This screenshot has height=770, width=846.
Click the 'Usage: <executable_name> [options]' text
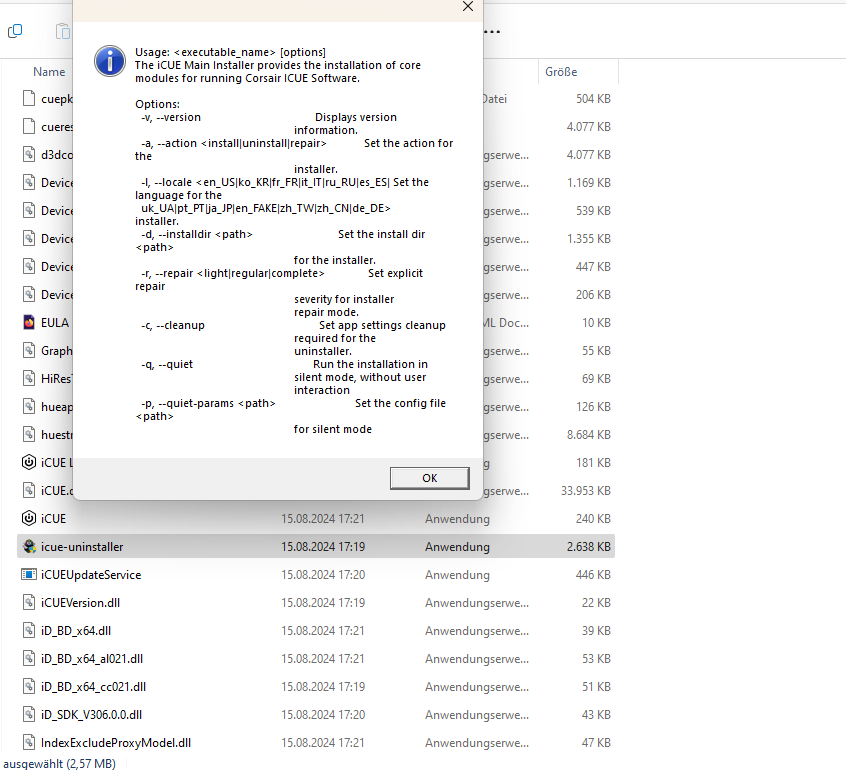230,52
